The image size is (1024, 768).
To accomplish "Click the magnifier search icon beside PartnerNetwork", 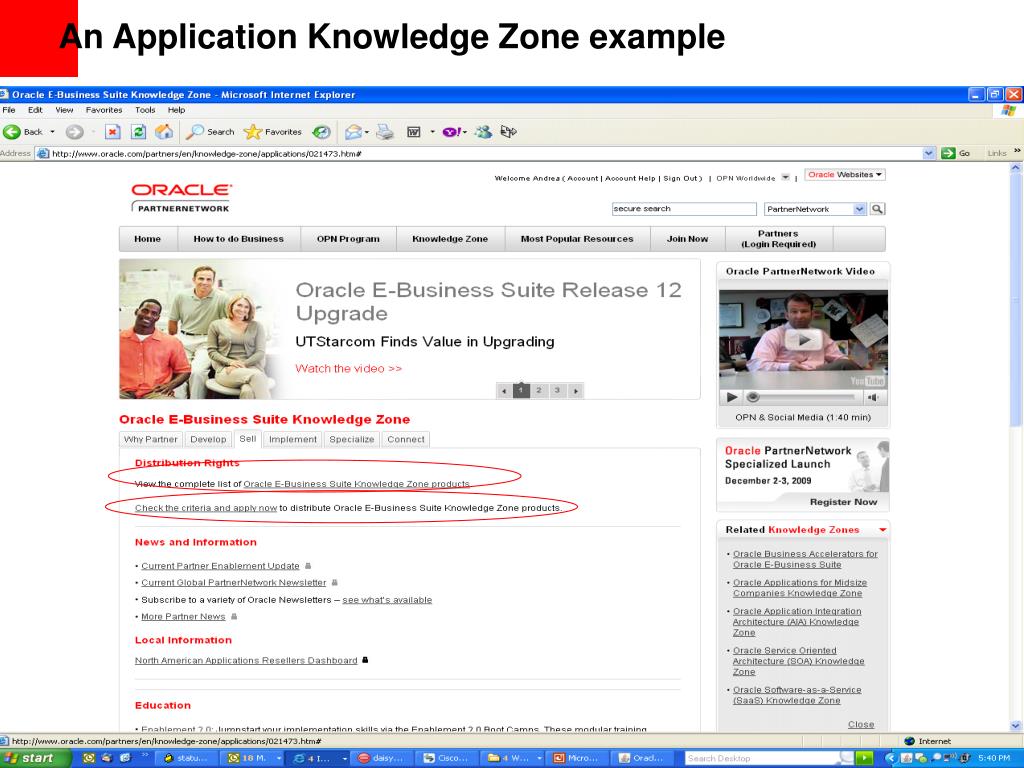I will tap(878, 209).
